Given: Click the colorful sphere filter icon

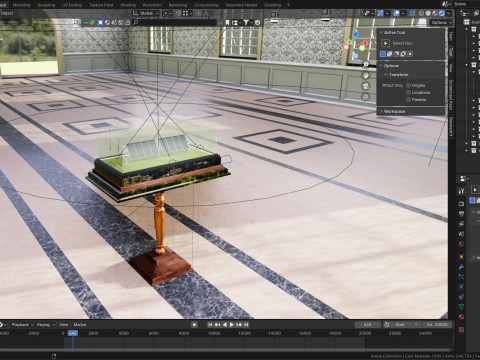Looking at the screenshot, I should point(92,22).
